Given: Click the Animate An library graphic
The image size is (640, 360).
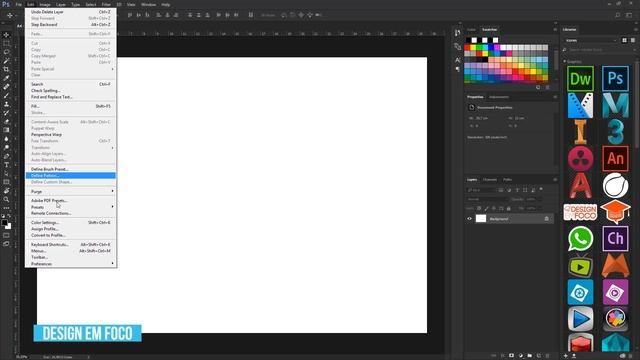Looking at the screenshot, I should 615,158.
